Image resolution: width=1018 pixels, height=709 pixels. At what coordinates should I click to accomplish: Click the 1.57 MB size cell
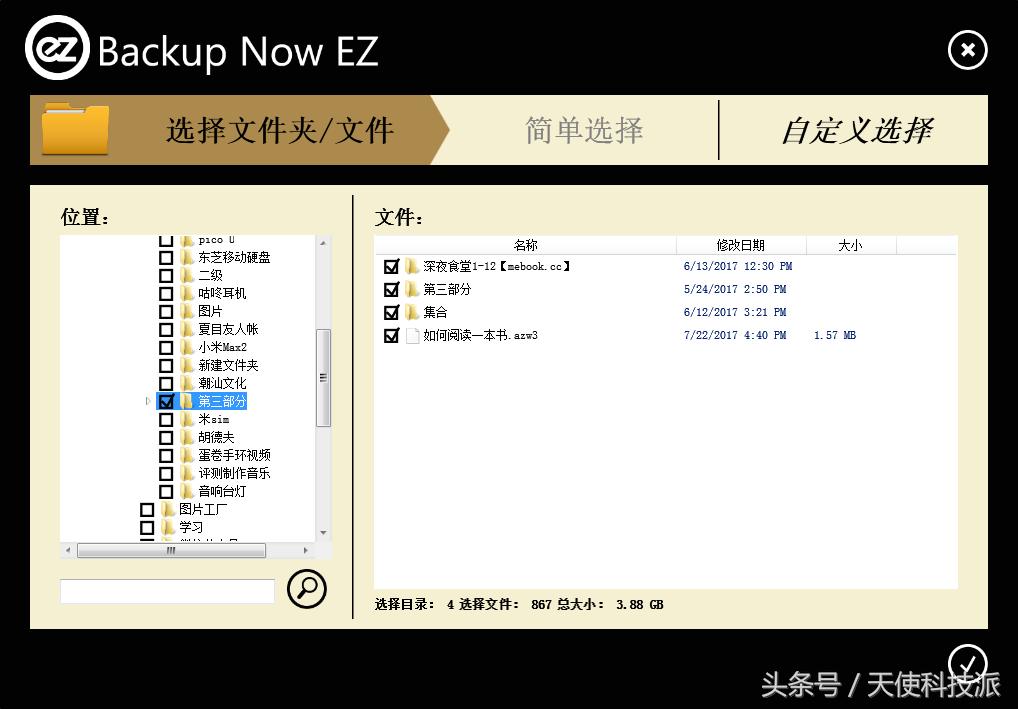[x=834, y=336]
